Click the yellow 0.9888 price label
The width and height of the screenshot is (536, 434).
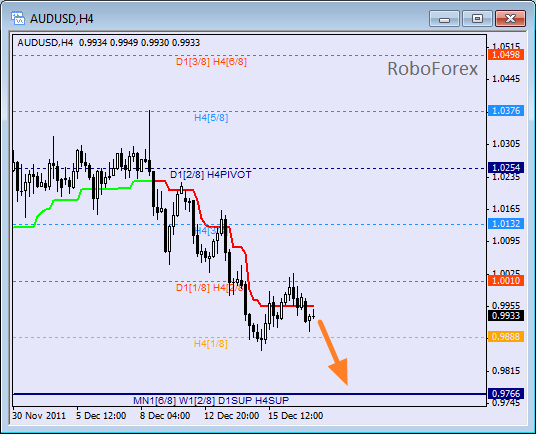pos(506,337)
